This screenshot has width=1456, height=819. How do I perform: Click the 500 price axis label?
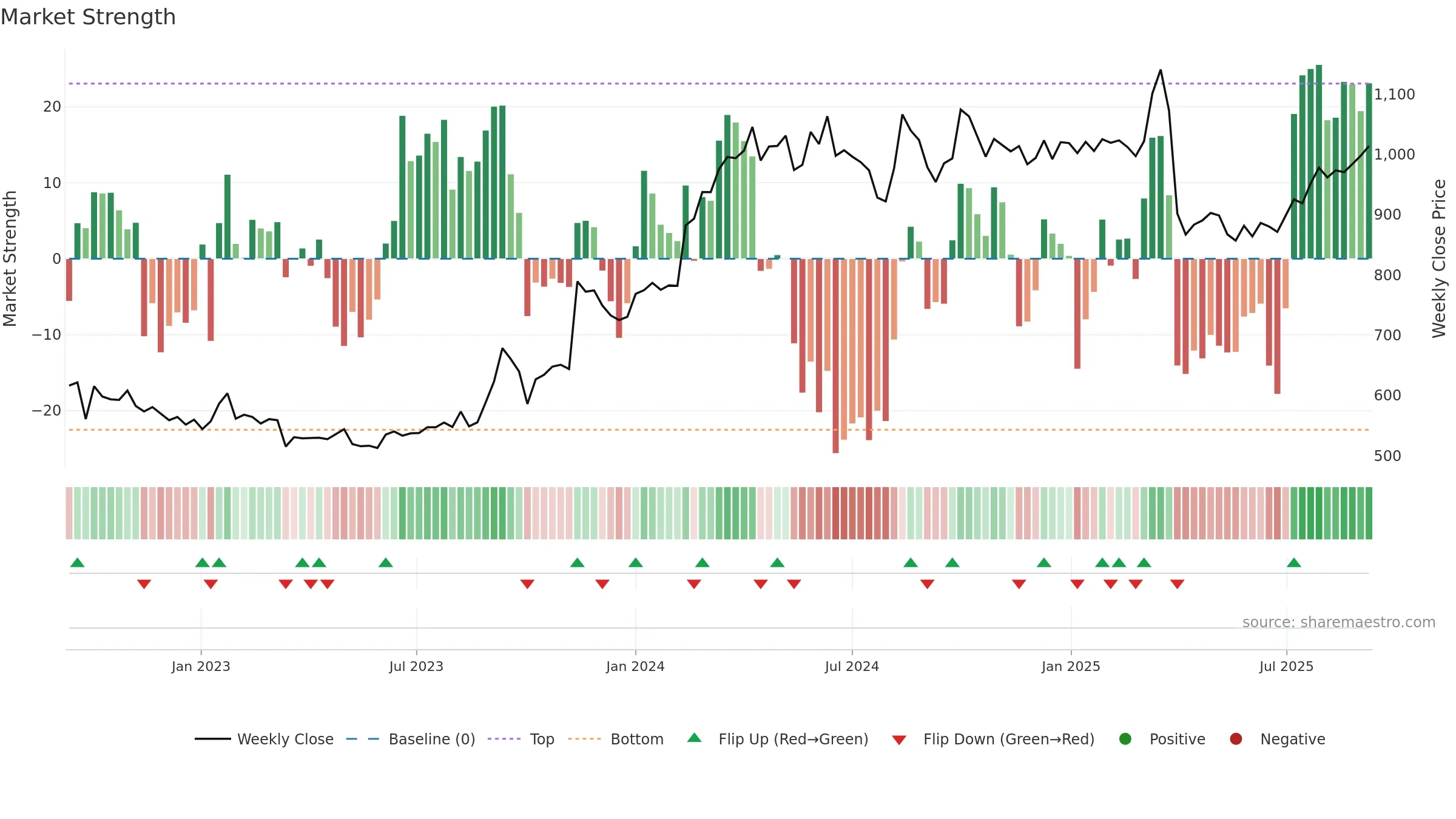[x=1387, y=456]
